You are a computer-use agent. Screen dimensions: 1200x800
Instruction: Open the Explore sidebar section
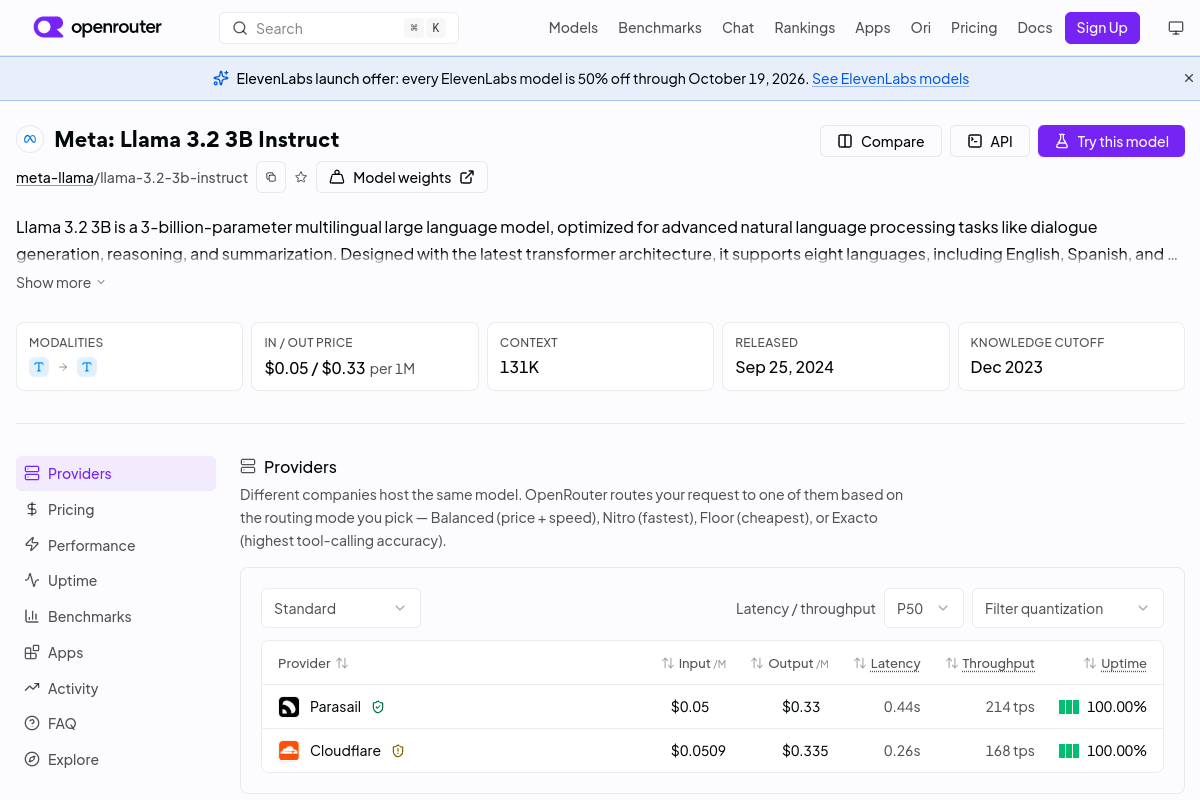click(116, 760)
